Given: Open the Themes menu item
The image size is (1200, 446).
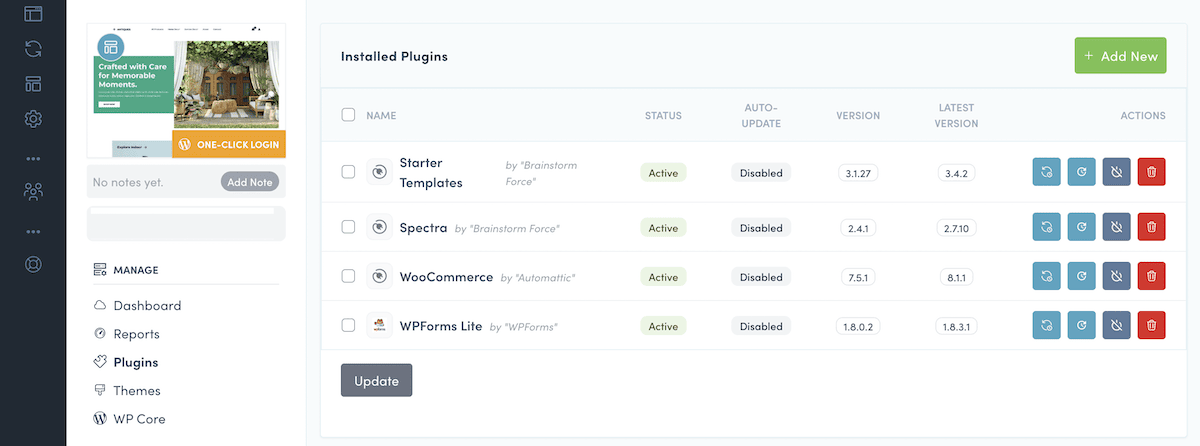Looking at the screenshot, I should click(136, 391).
